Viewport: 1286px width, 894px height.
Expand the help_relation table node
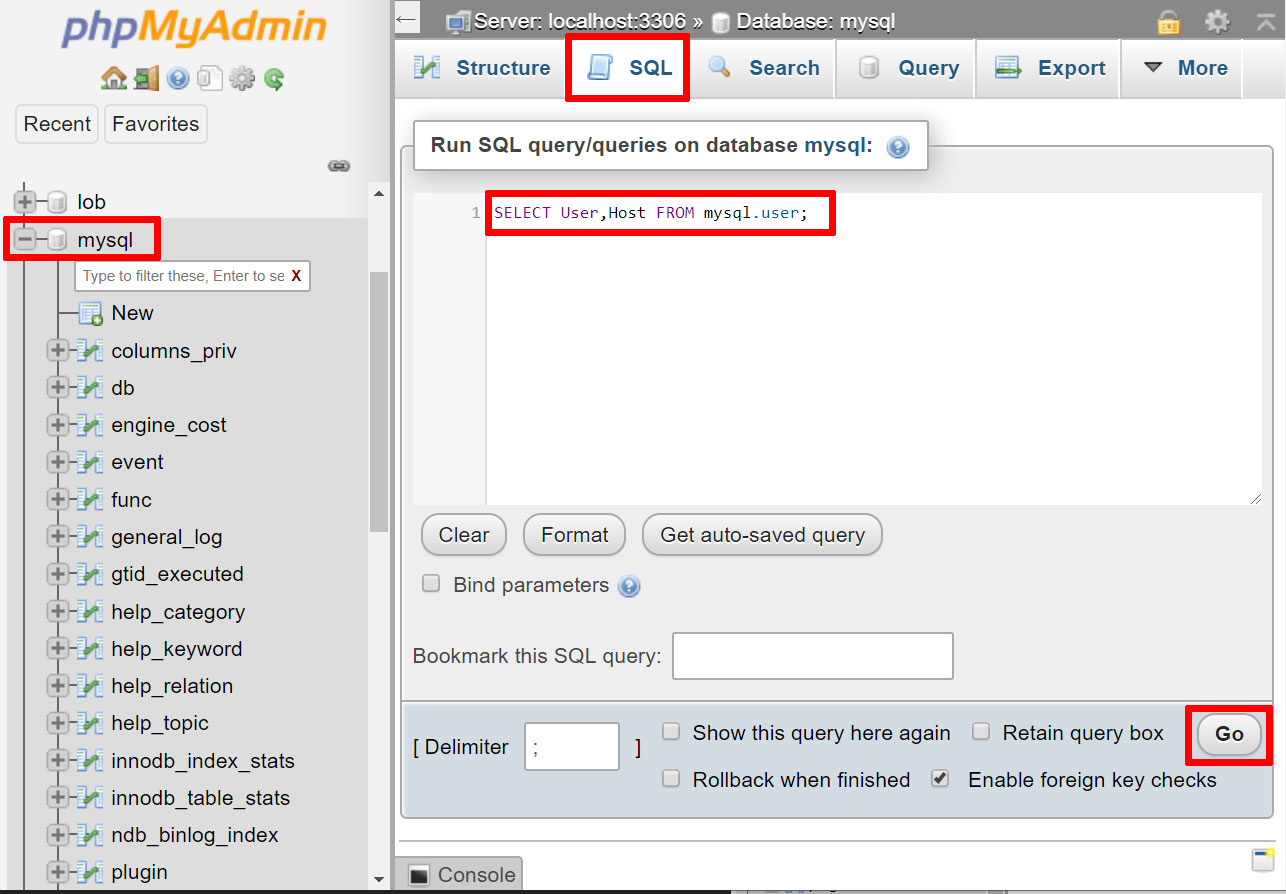tap(58, 686)
